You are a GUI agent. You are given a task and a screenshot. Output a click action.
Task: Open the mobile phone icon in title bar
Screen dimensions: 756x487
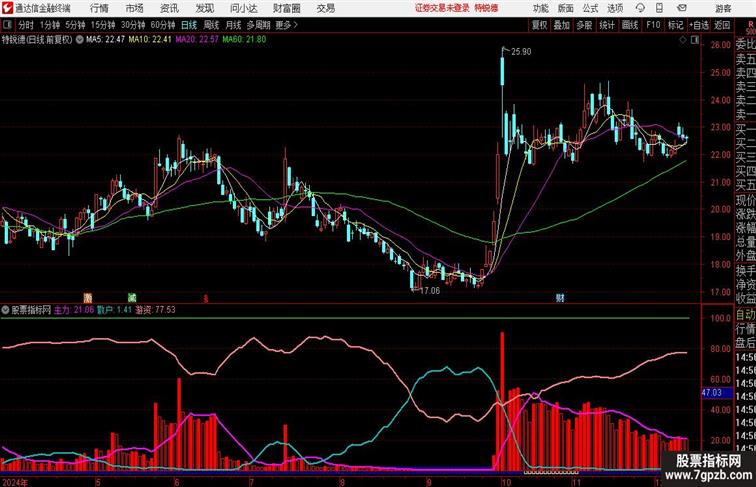click(x=659, y=8)
